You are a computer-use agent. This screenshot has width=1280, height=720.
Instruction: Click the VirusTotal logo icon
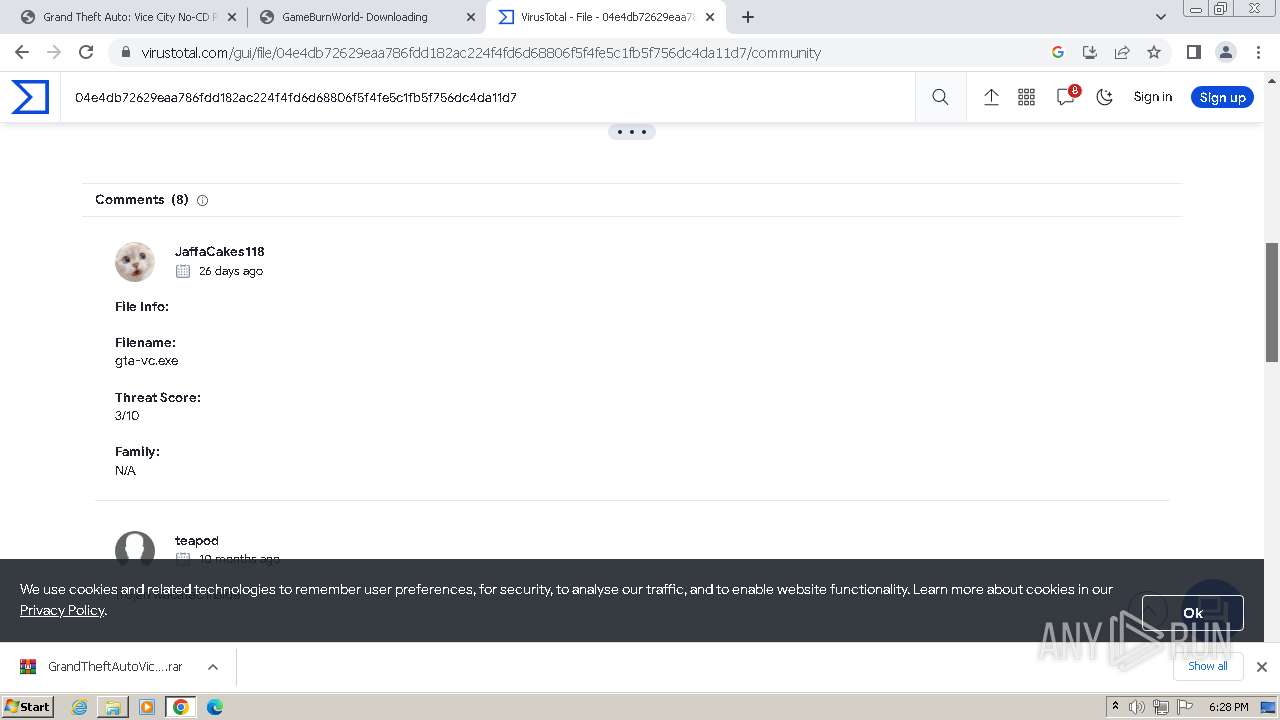coord(30,97)
